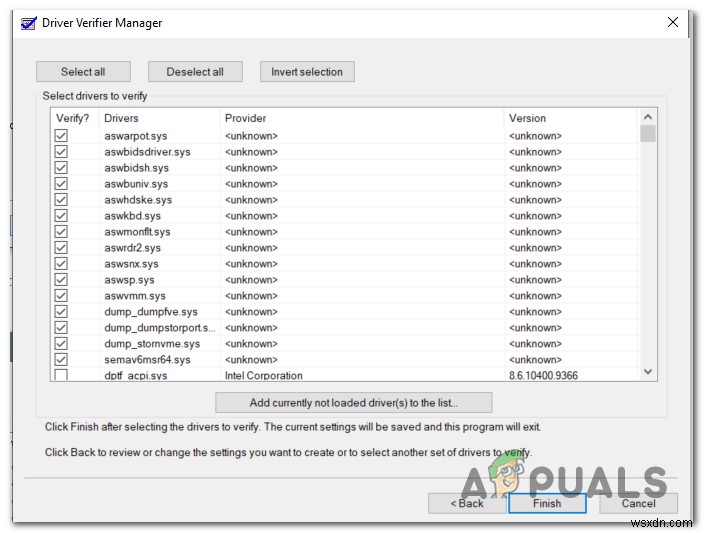
Task: Toggle the dump_stornvme.sys checkbox
Action: 61,344
